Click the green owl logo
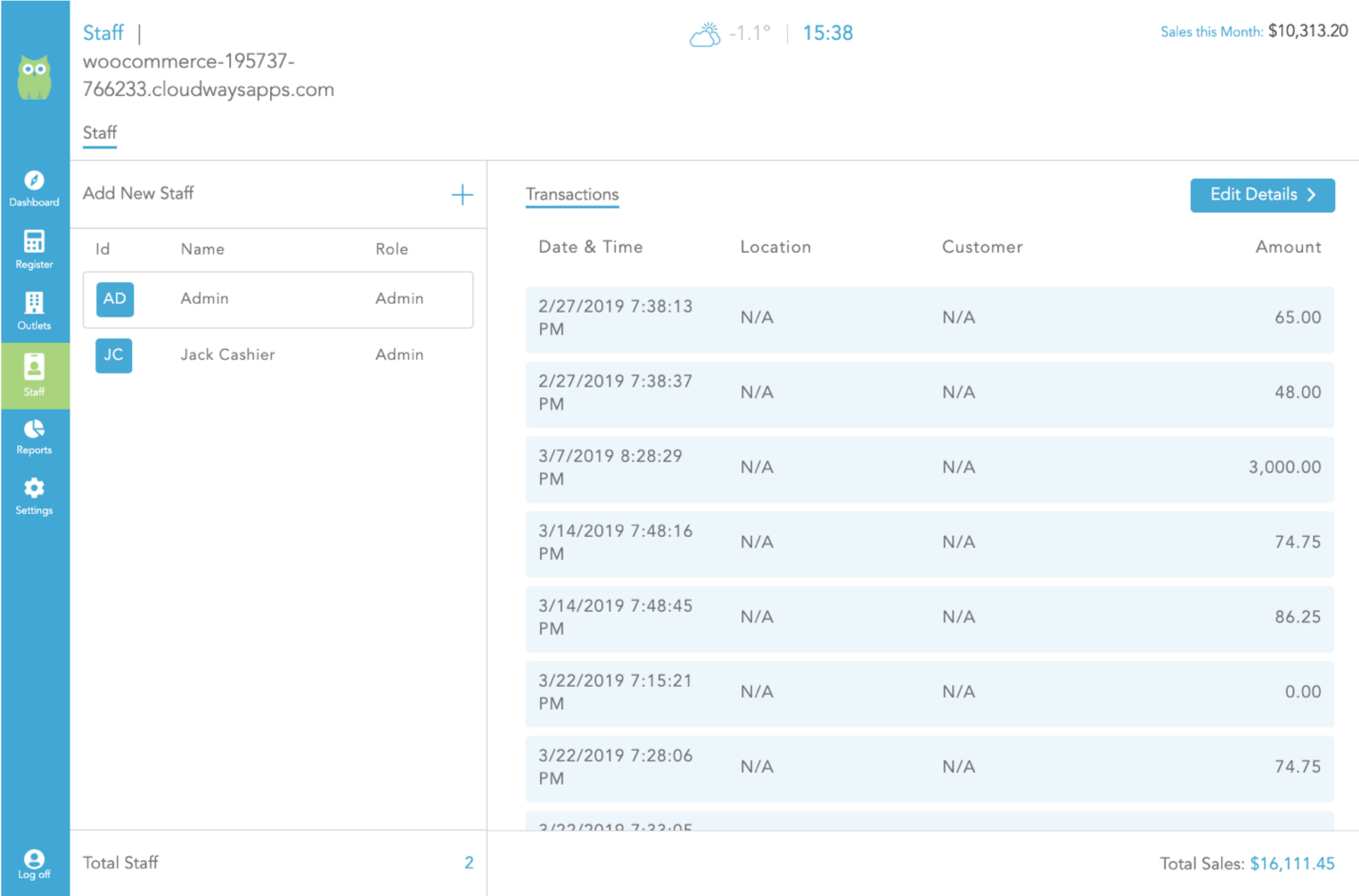This screenshot has height=896, width=1359. 35,78
